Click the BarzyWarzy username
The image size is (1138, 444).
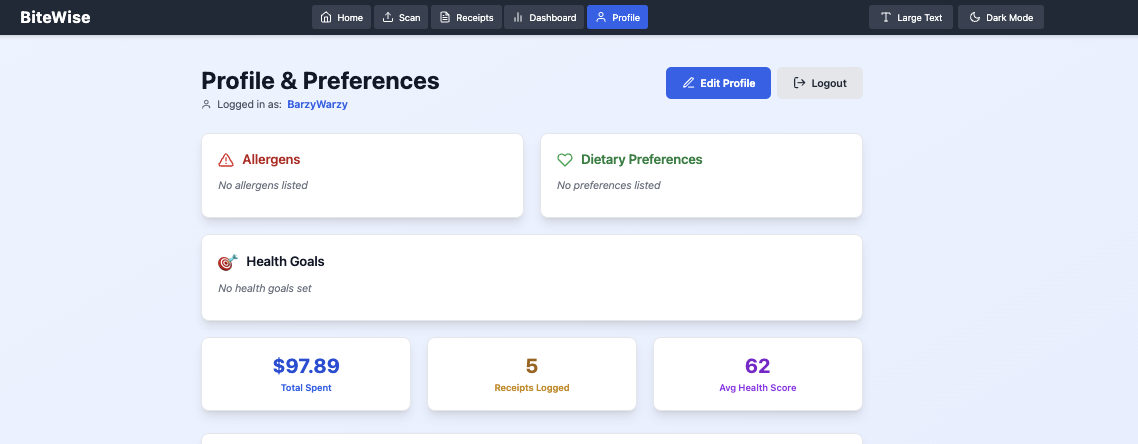pos(317,104)
